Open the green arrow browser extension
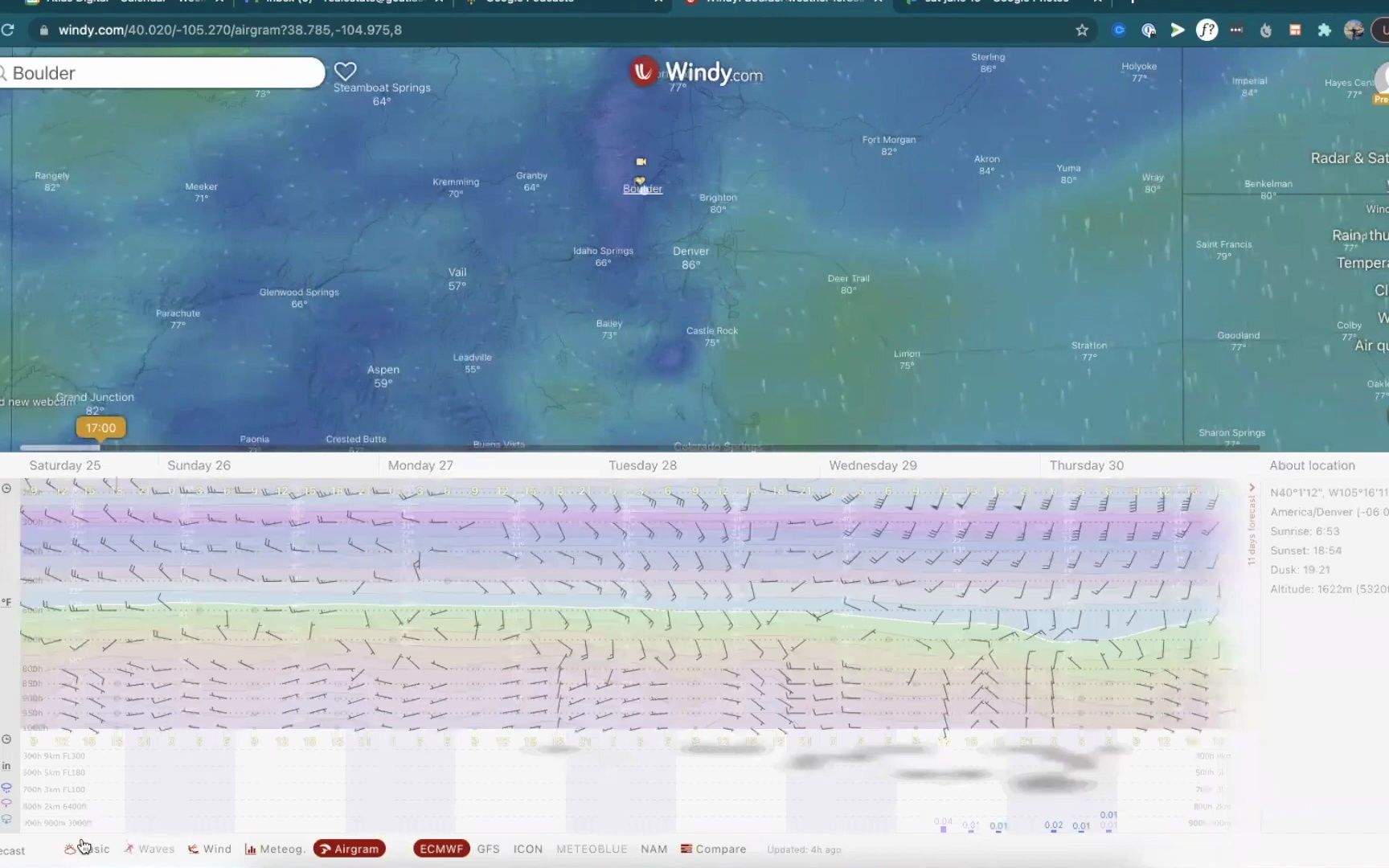 (x=1178, y=30)
